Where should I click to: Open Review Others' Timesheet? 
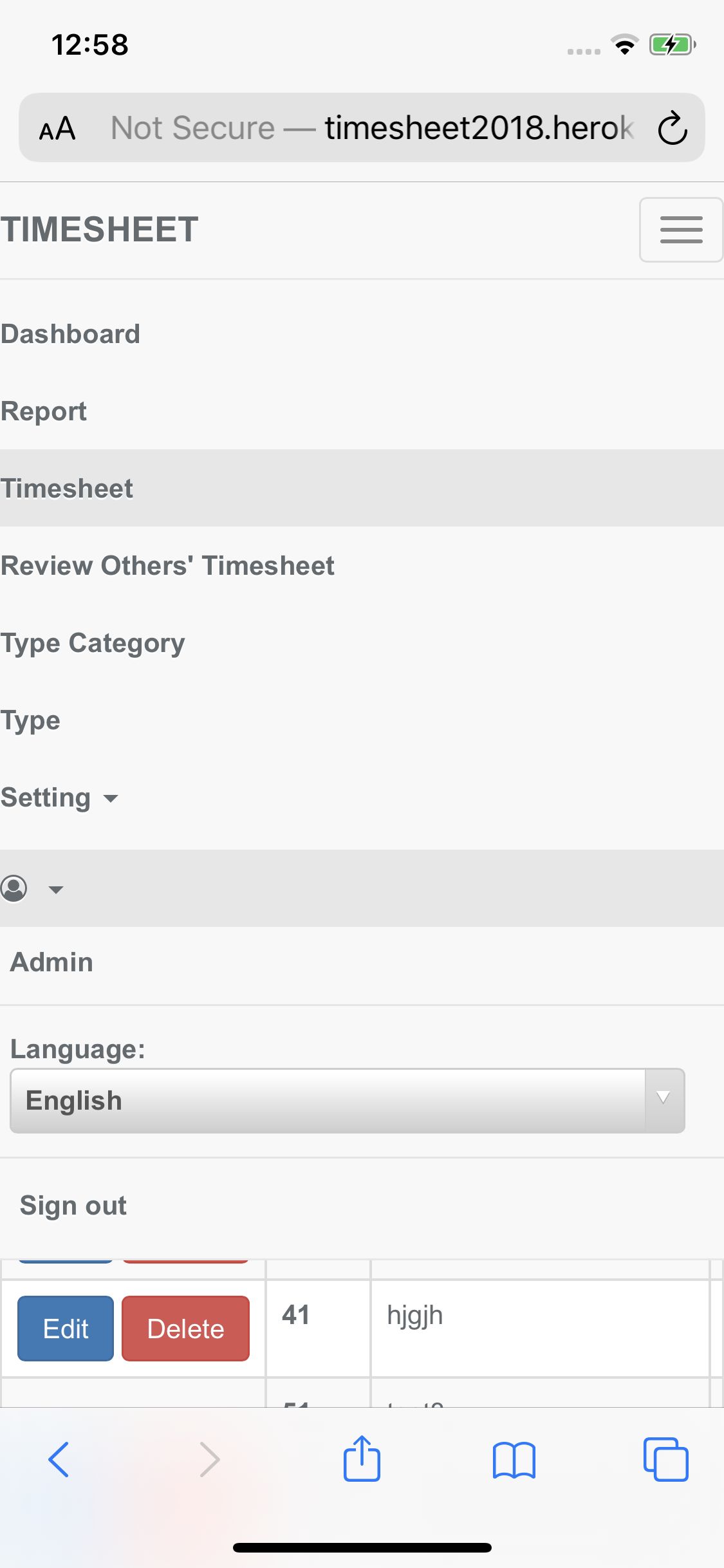pyautogui.click(x=167, y=565)
